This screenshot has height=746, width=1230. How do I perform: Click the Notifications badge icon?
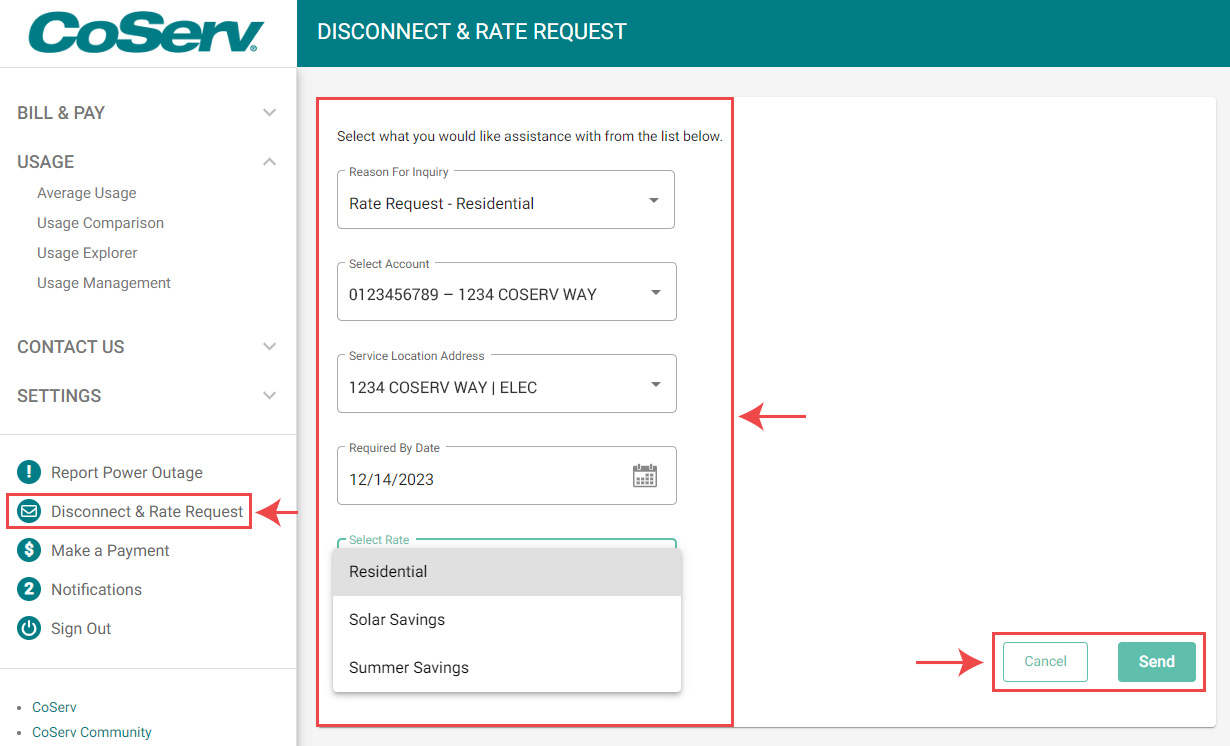coord(29,589)
